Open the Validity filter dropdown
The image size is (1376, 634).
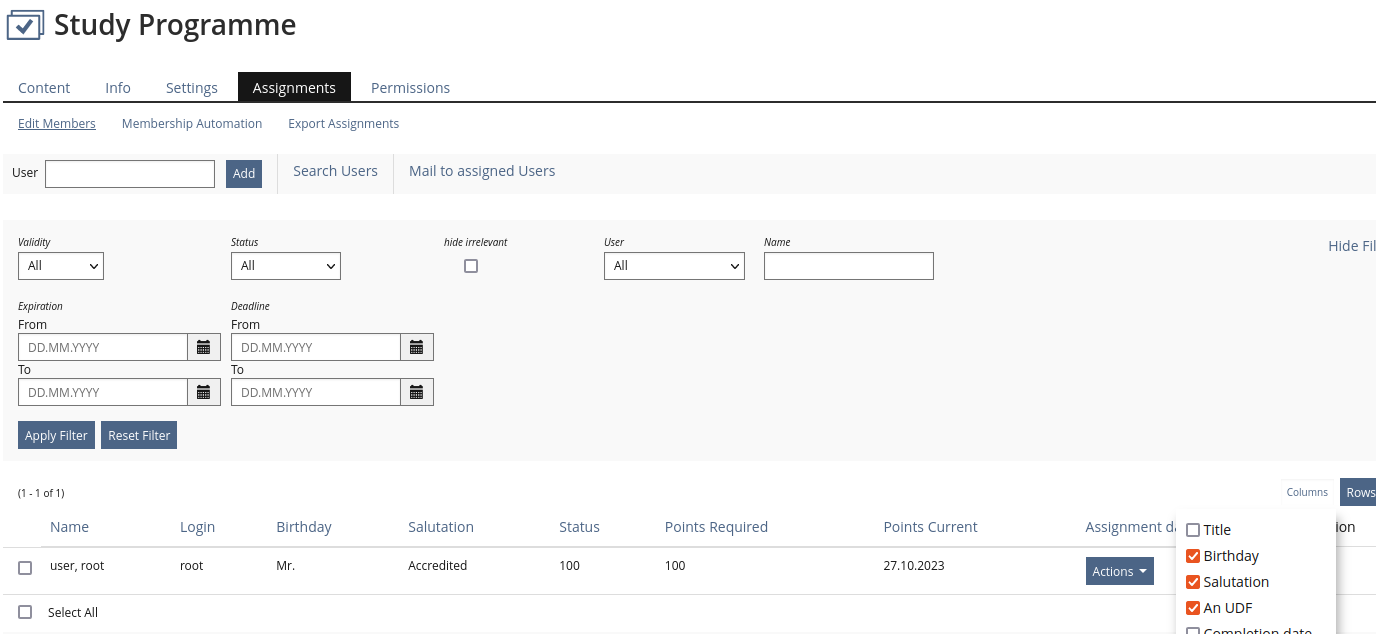click(60, 265)
